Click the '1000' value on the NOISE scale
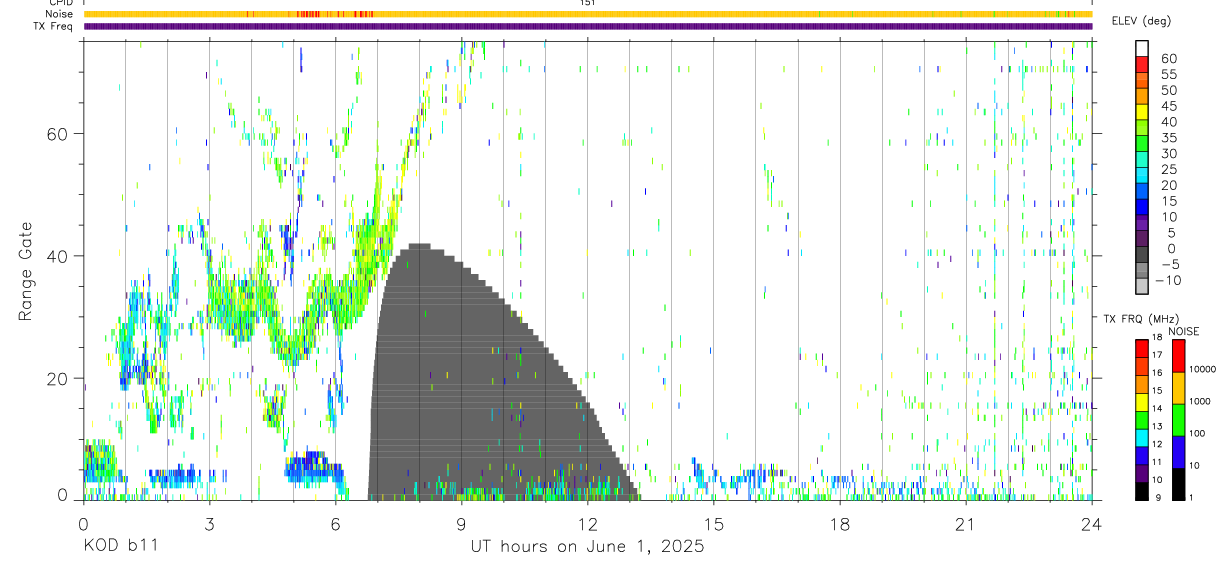The height and width of the screenshot is (567, 1228). 1200,401
